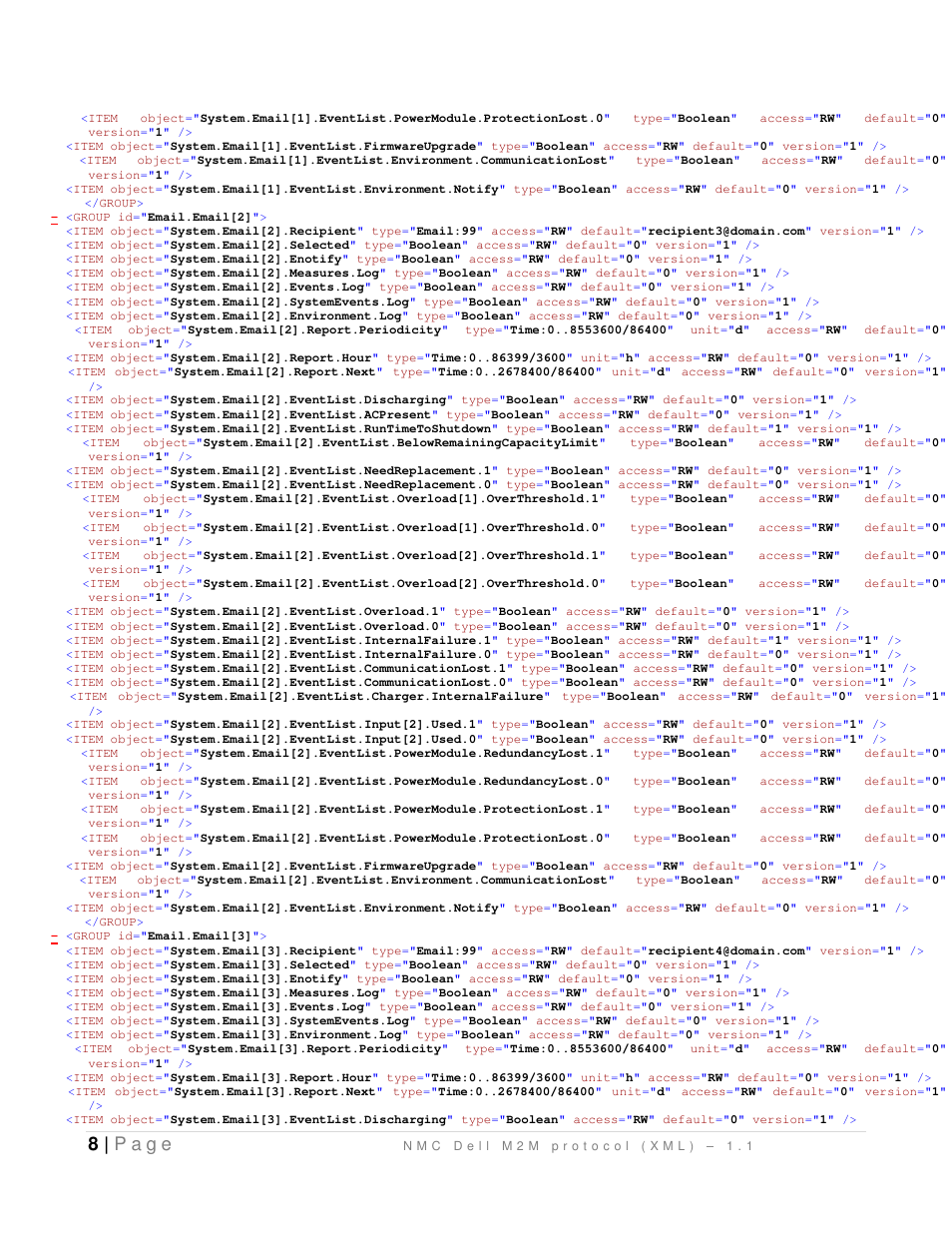This screenshot has height=1233, width=952.
Task: Collapse the Email.Email[3] group with its minus marker
Action: [x=54, y=937]
